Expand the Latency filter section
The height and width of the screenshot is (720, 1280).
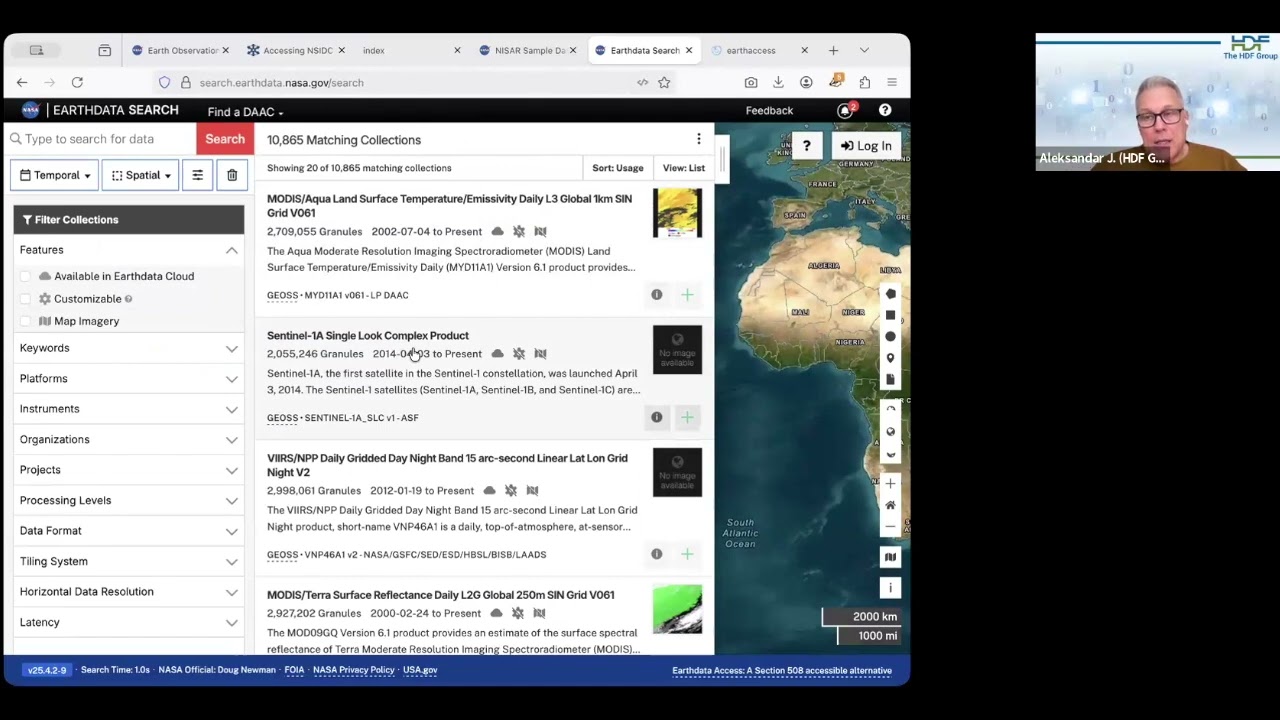(129, 623)
